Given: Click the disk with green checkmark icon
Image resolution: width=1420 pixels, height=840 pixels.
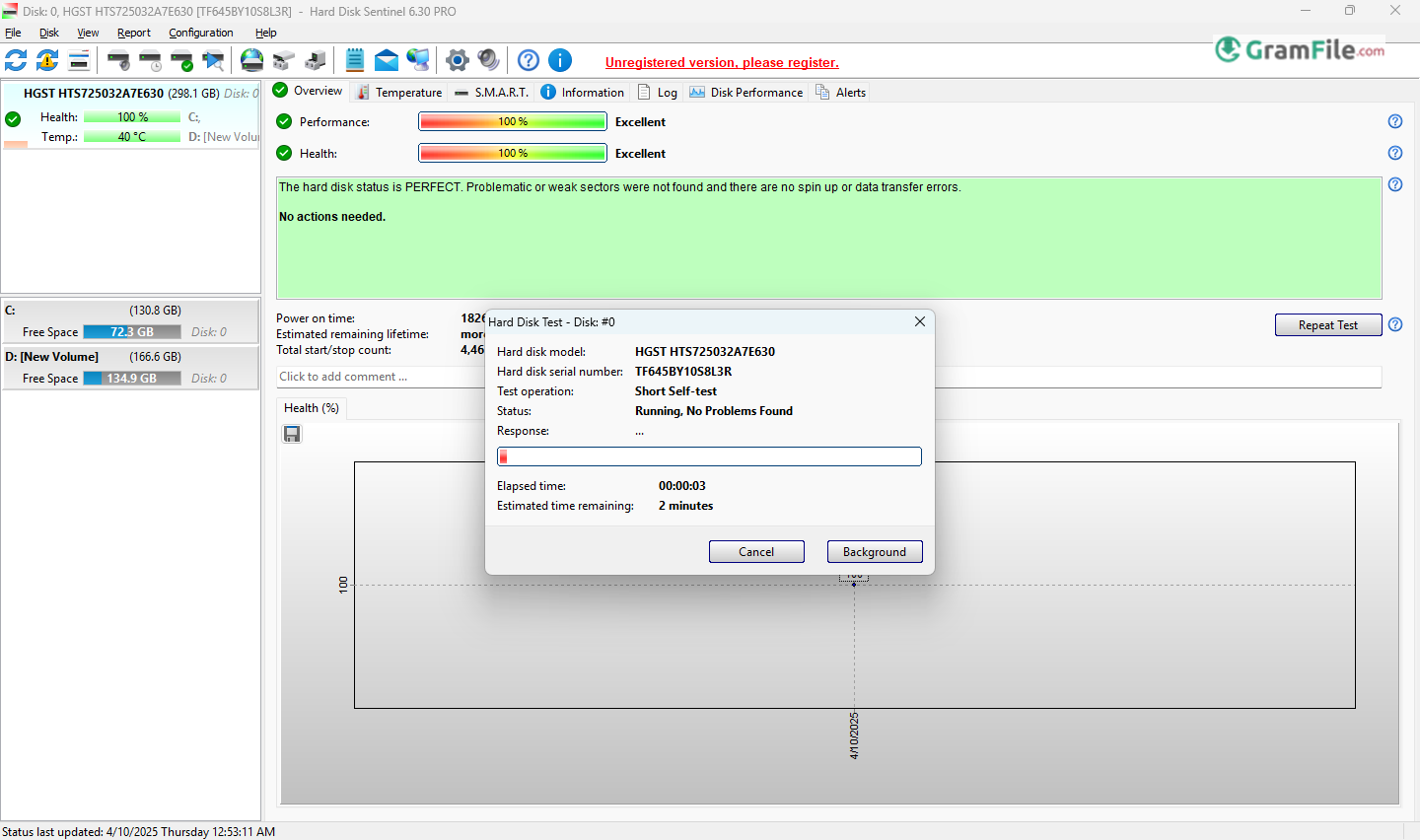Looking at the screenshot, I should pyautogui.click(x=181, y=60).
